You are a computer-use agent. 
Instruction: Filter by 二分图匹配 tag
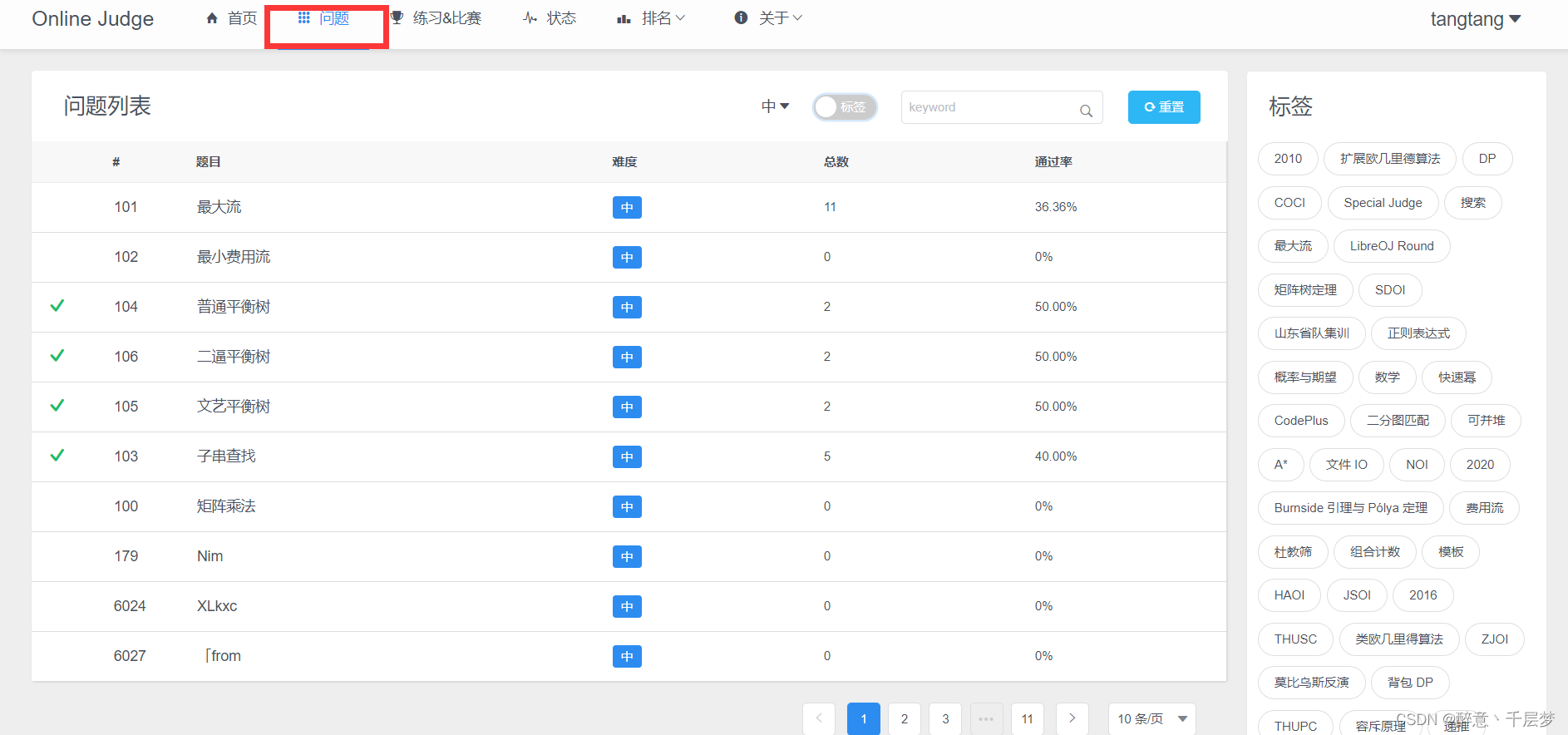pyautogui.click(x=1398, y=421)
